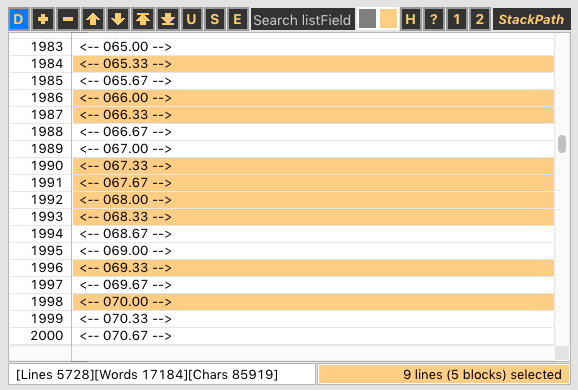The width and height of the screenshot is (578, 390).
Task: Click the 9 lines selected status
Action: [x=444, y=375]
